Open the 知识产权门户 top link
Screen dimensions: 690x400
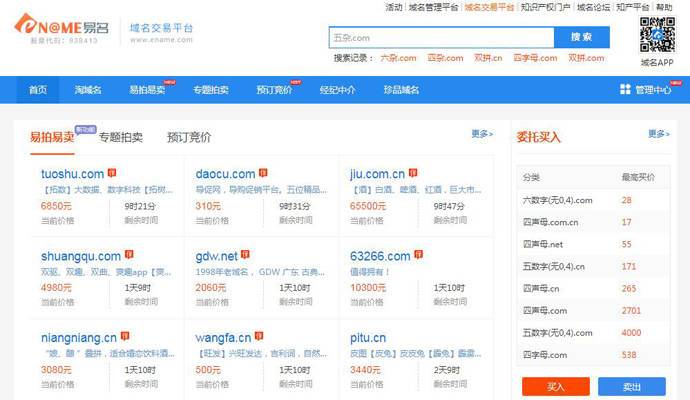pos(545,7)
